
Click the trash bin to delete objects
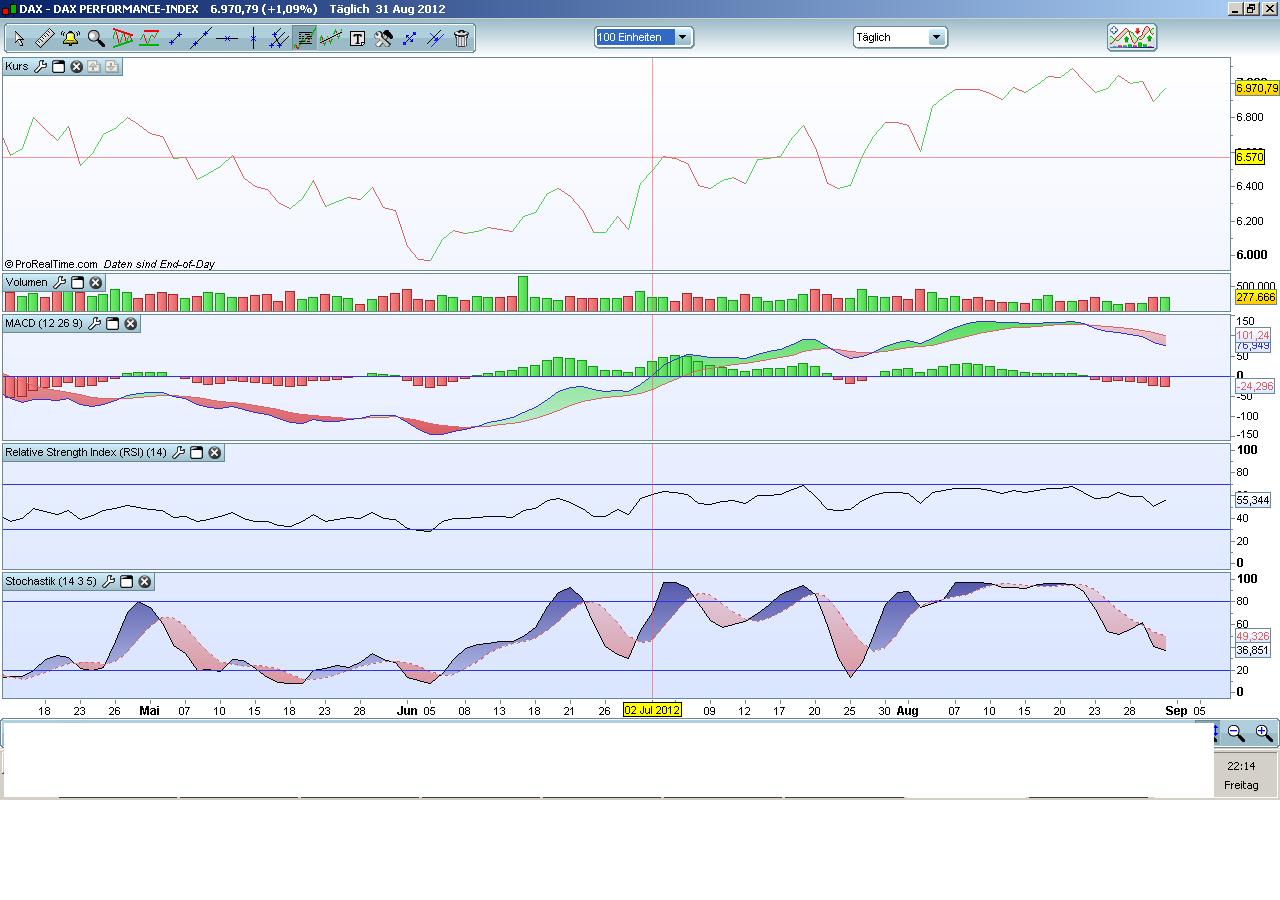(x=461, y=39)
